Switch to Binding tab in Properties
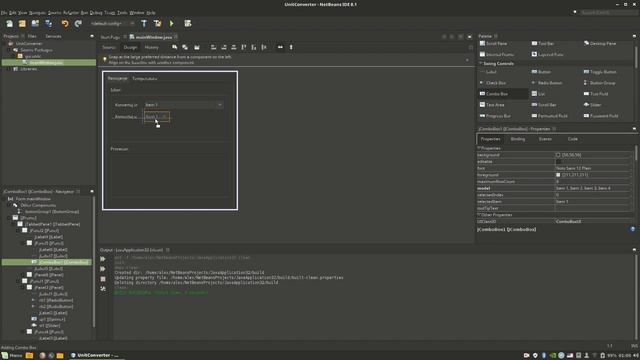Viewport: 640px width, 360px height. tap(518, 139)
